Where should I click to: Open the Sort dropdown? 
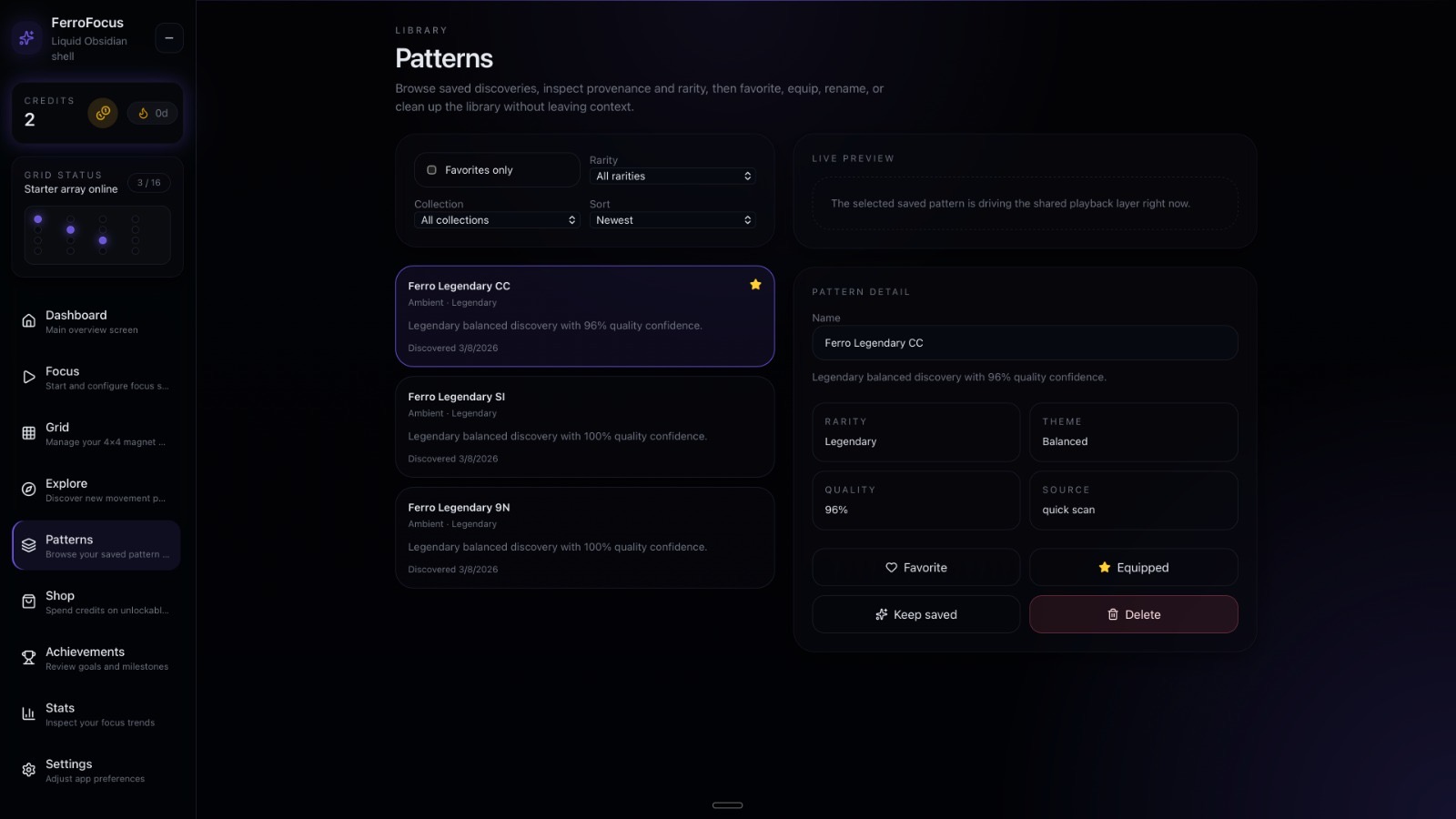coord(672,220)
